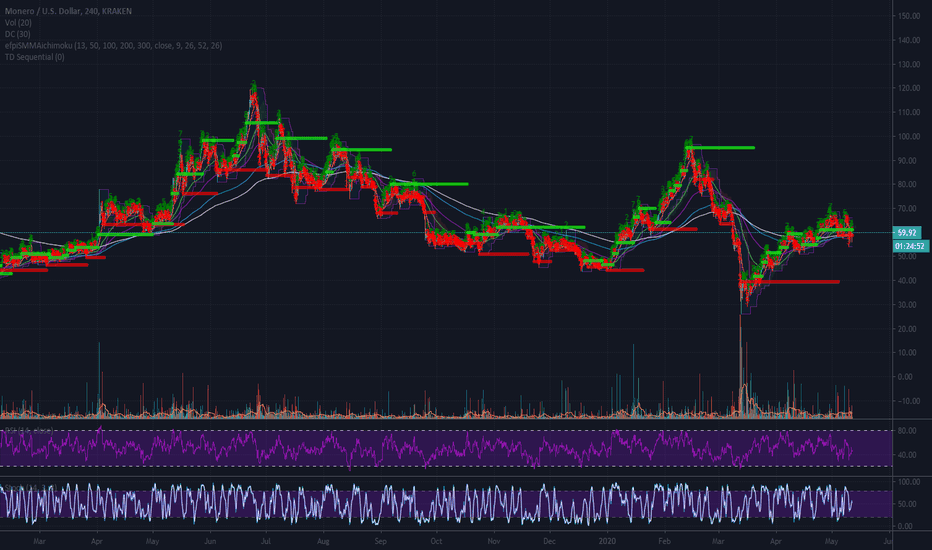
Task: Select the TD Sequential (0) indicator label
Action: click(34, 57)
